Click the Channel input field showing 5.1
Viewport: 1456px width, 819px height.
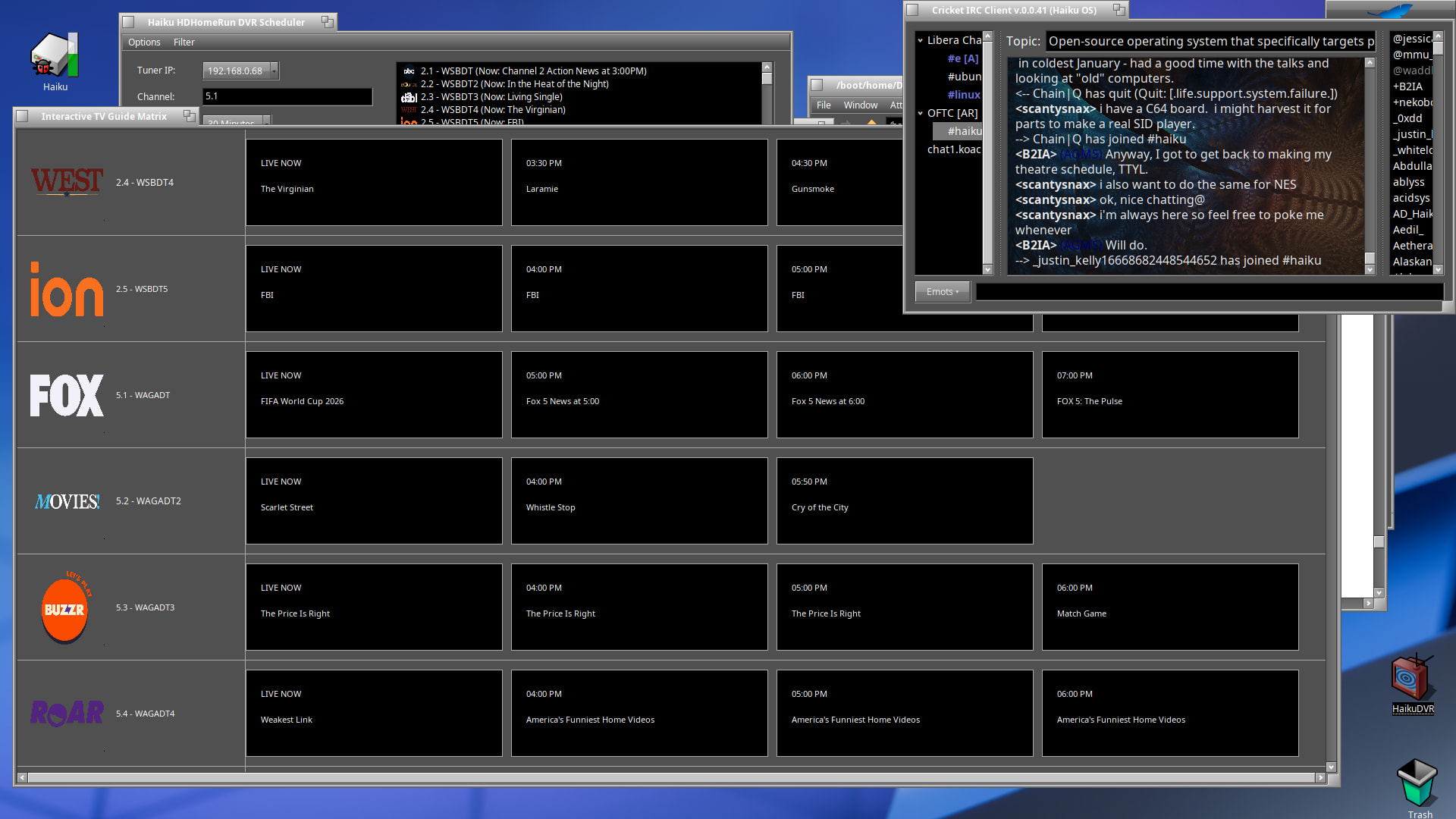tap(287, 97)
